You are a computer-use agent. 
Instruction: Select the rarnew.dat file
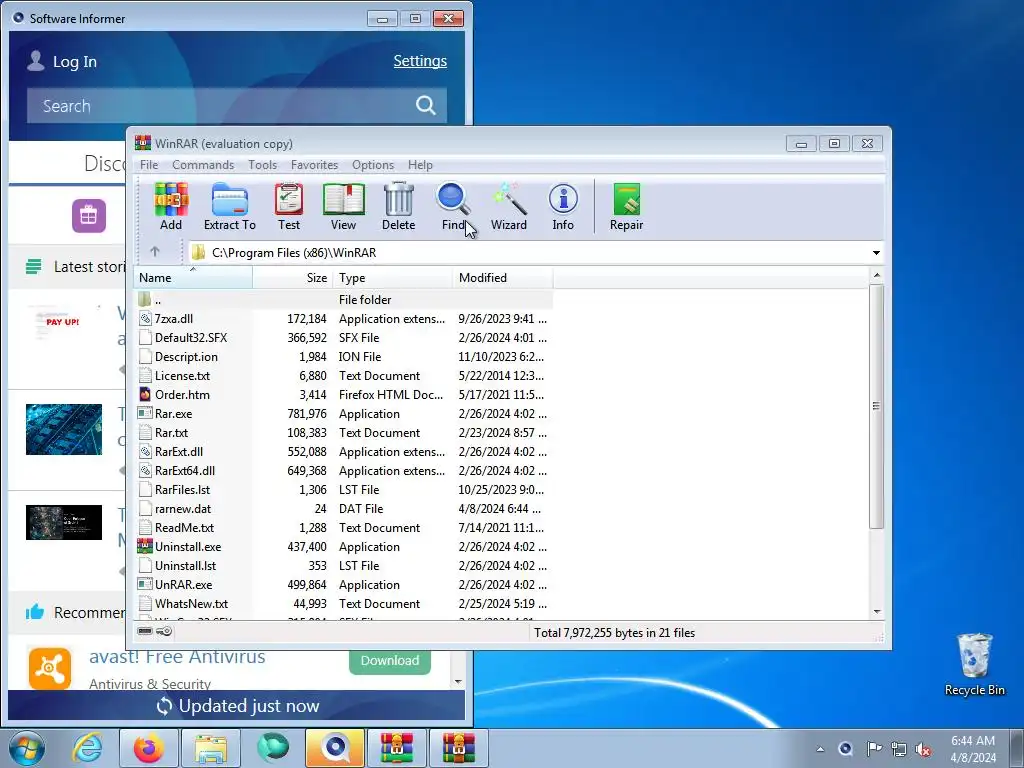(x=344, y=508)
